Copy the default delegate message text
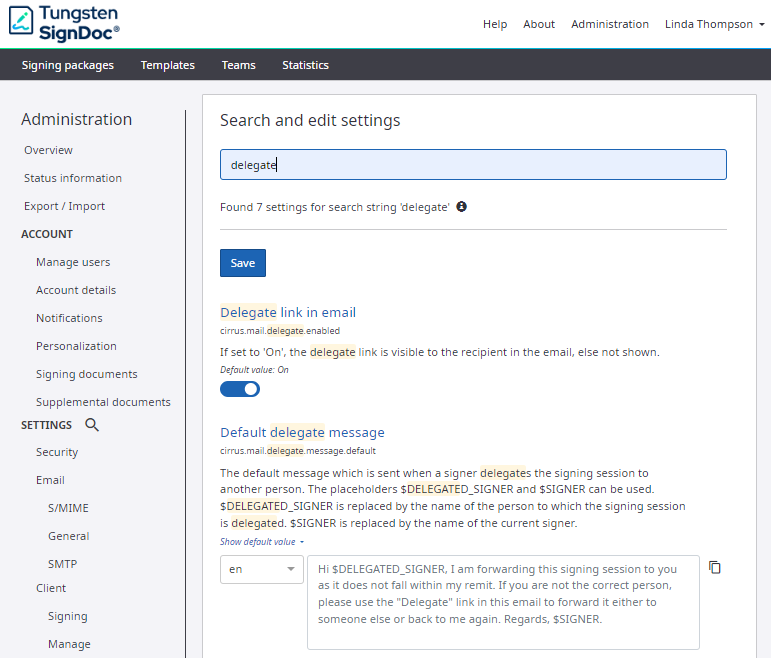The image size is (771, 658). coord(715,568)
